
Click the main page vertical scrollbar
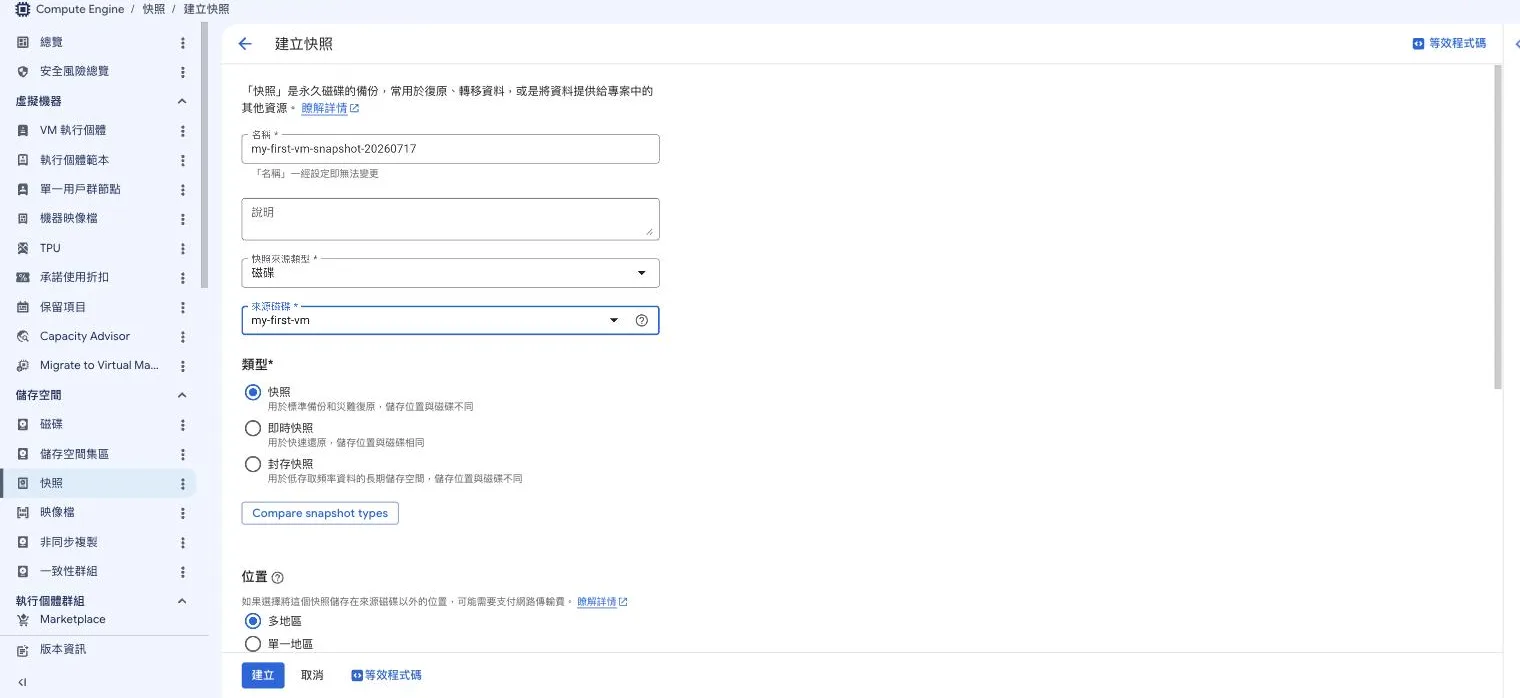point(1497,226)
